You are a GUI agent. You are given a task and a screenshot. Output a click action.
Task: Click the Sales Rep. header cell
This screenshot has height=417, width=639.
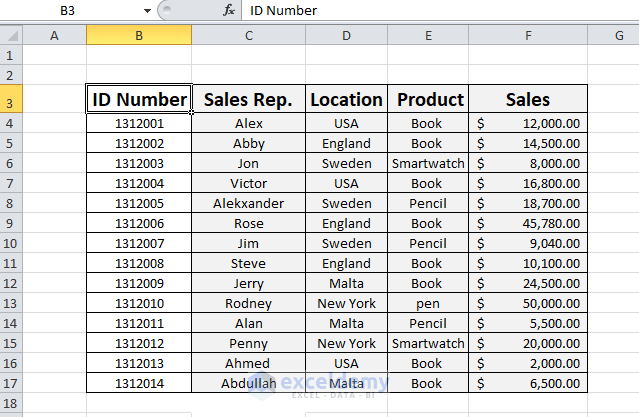tap(249, 99)
